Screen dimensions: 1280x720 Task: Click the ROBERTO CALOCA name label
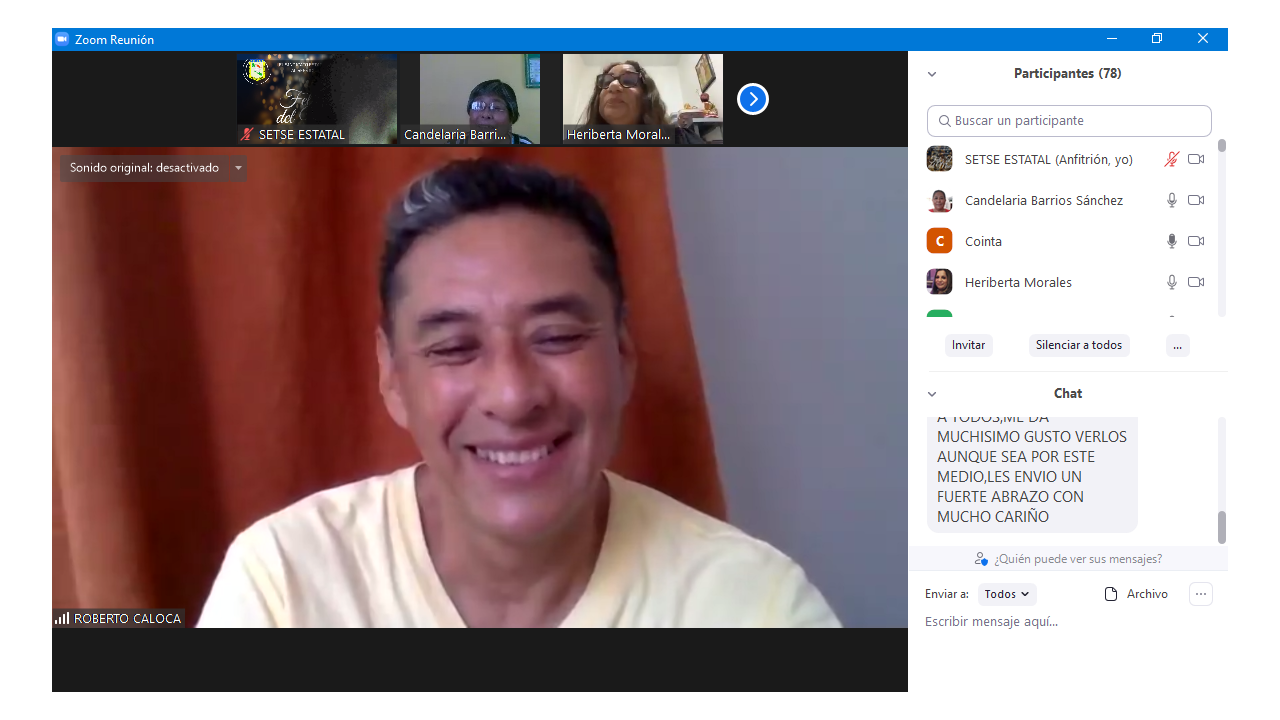[x=128, y=619]
